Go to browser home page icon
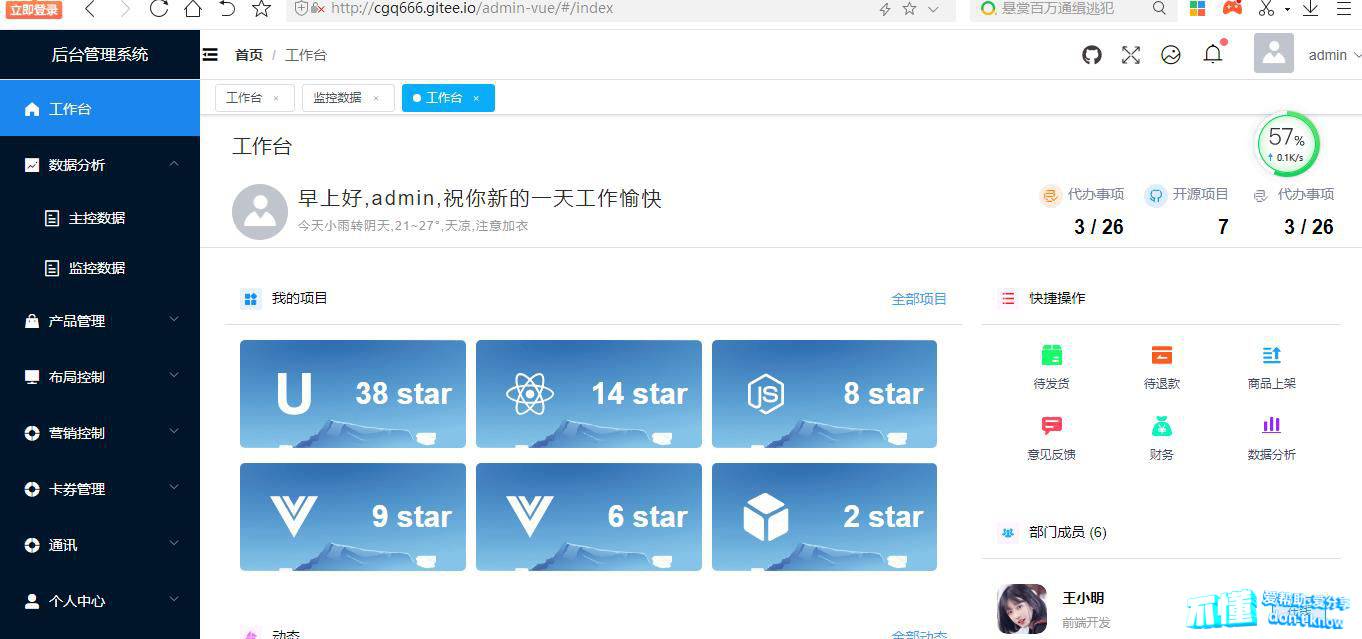Image resolution: width=1362 pixels, height=639 pixels. [192, 9]
